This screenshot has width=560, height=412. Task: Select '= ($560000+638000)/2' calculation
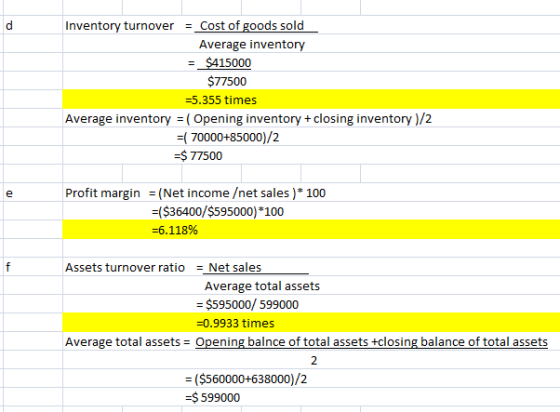246,379
